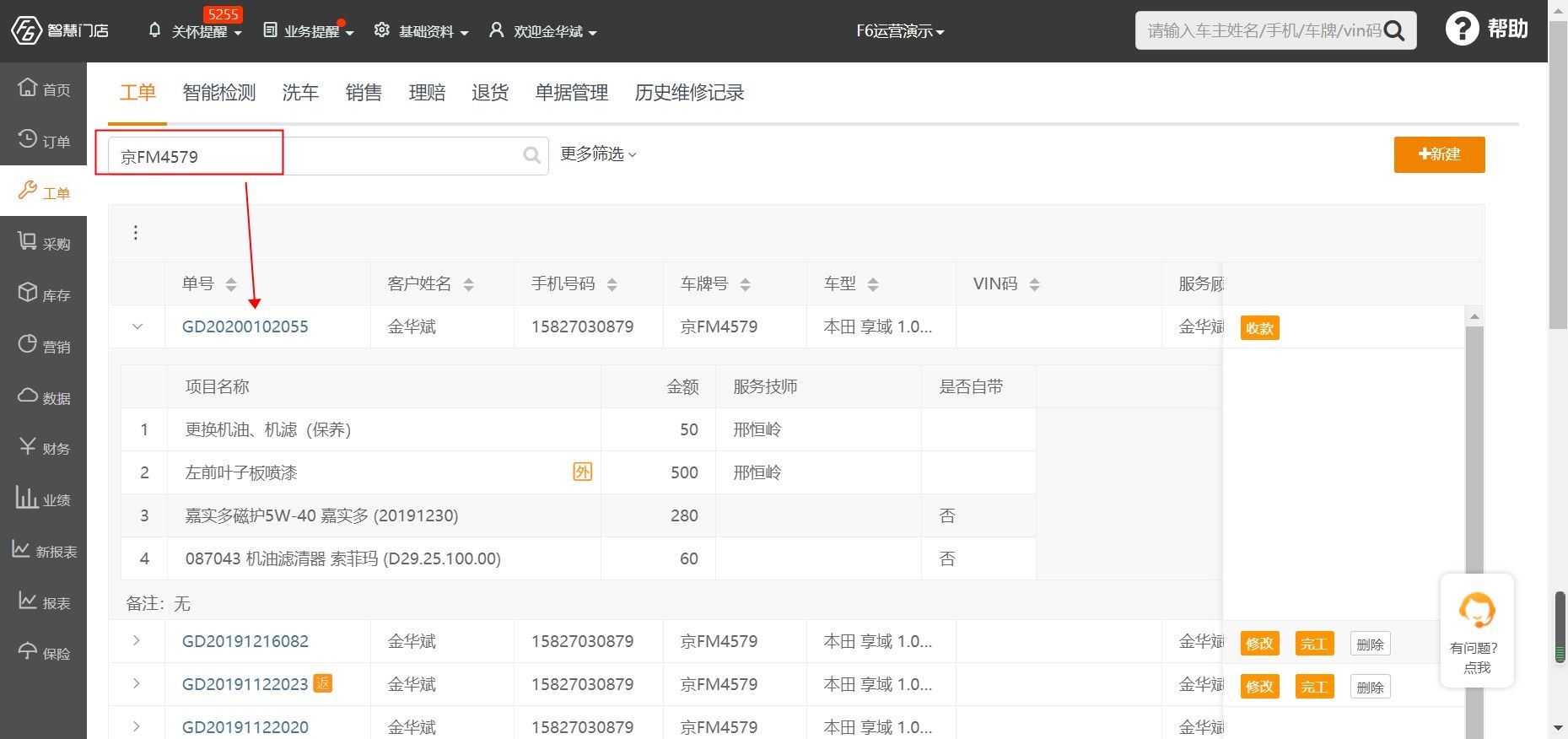Expand row GD20191122020
Viewport: 1568px width, 739px height.
point(137,726)
